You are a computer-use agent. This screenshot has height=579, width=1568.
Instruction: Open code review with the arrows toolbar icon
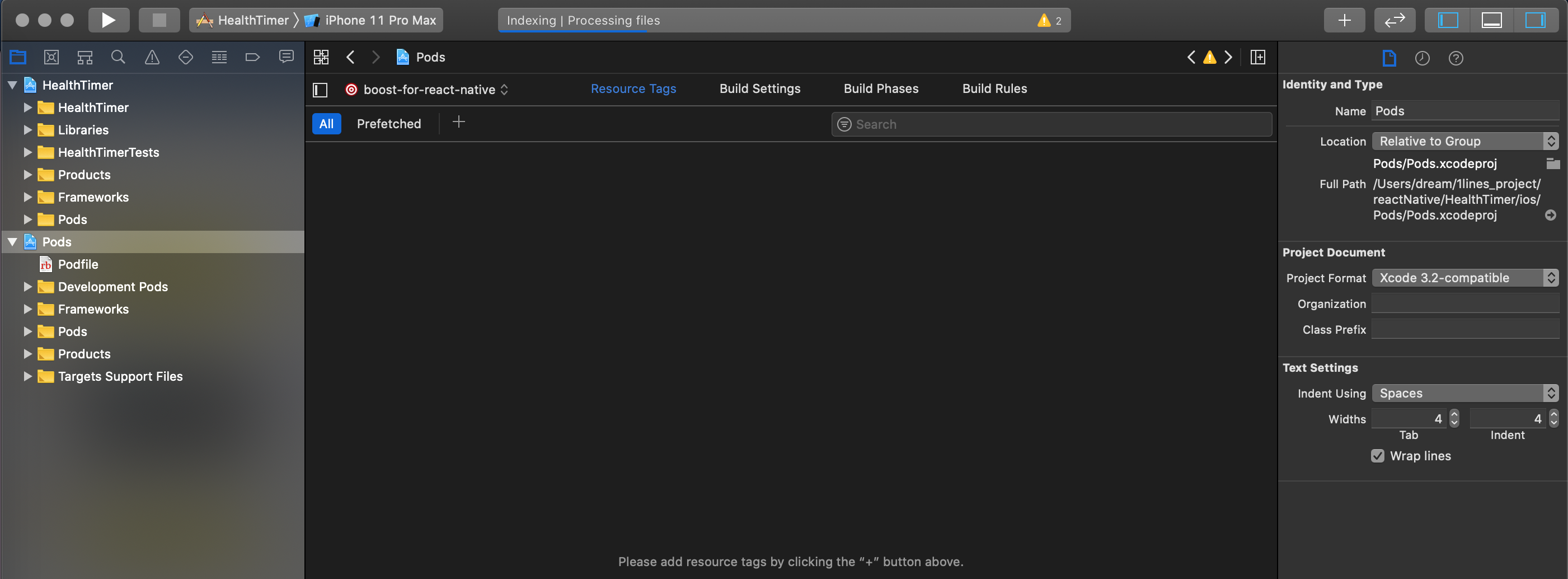pyautogui.click(x=1395, y=20)
